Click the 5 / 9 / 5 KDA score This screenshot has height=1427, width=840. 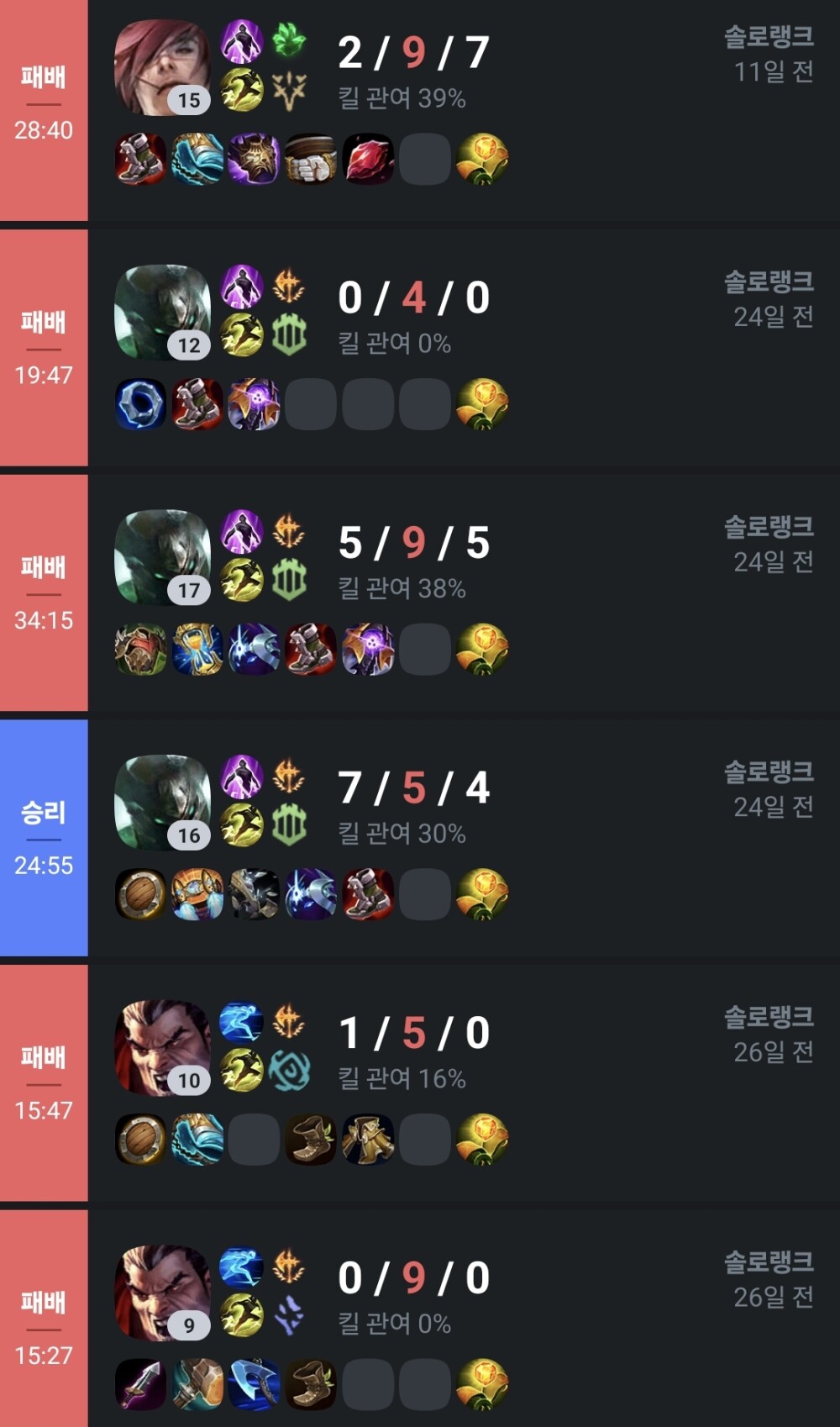click(x=414, y=542)
